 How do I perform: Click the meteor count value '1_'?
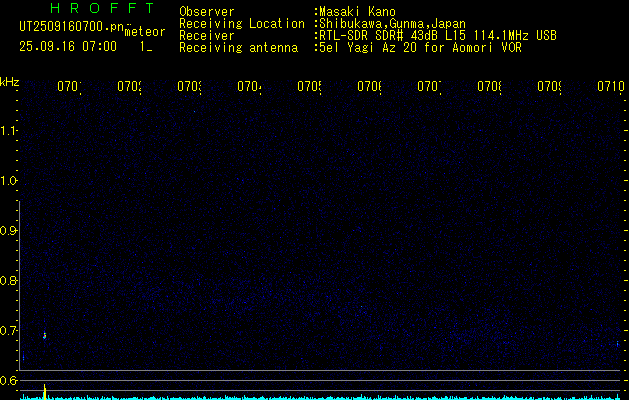point(146,47)
